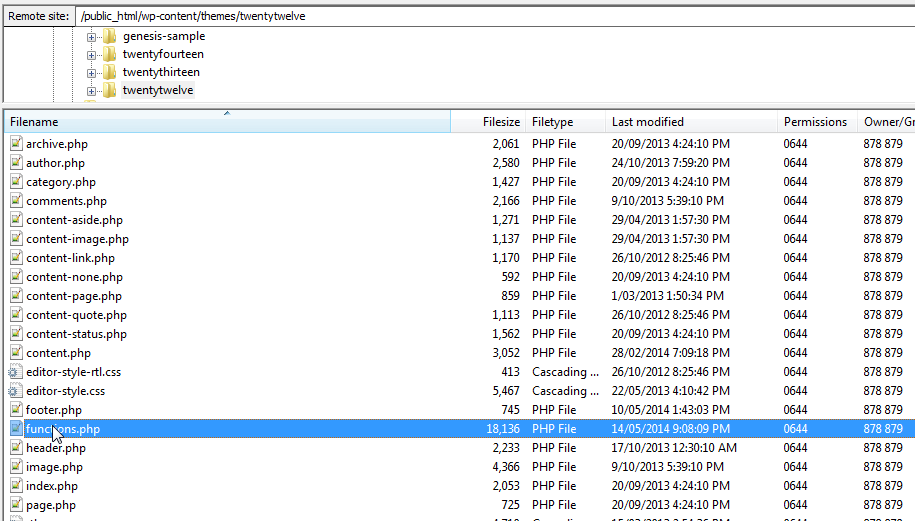915x521 pixels.
Task: Click the functions.php file icon
Action: 16,429
